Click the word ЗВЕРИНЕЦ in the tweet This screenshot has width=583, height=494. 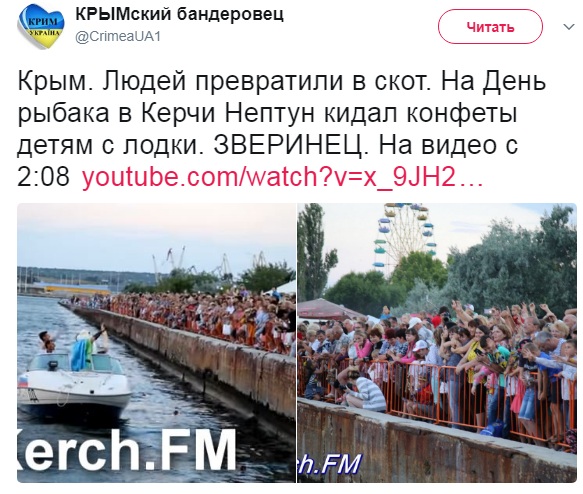point(288,145)
